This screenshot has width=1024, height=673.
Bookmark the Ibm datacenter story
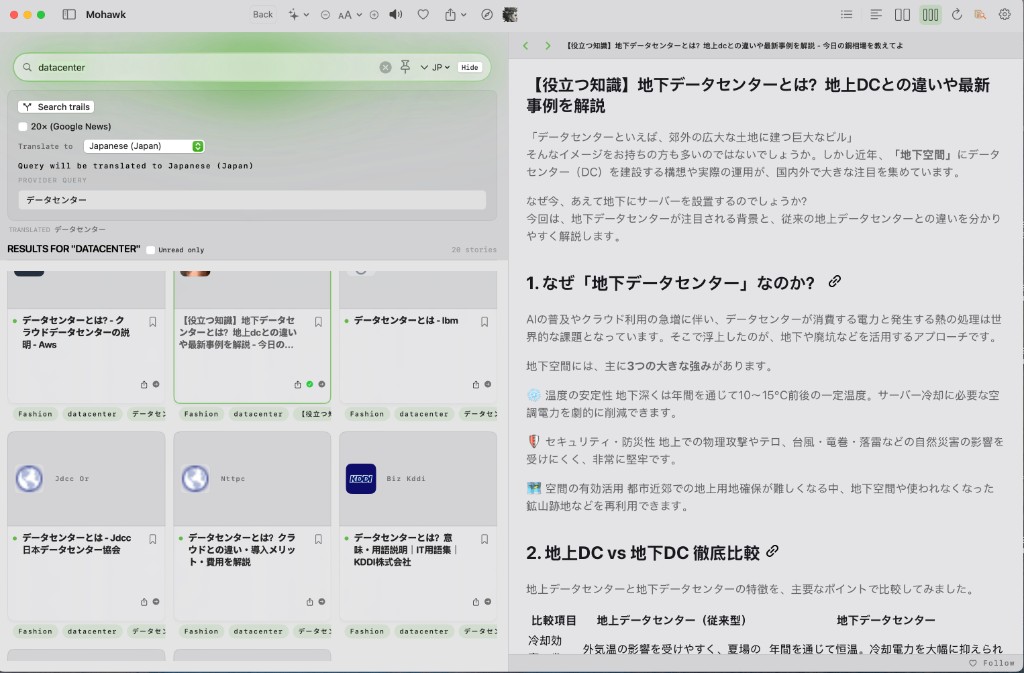pyautogui.click(x=484, y=322)
